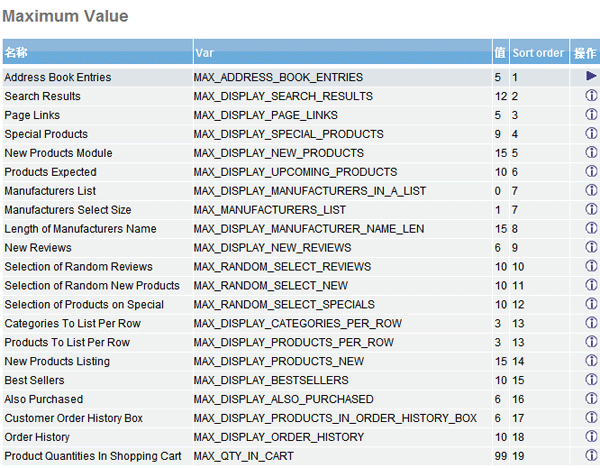
Task: Click the arrow icon for Address Book Entries
Action: pos(590,77)
